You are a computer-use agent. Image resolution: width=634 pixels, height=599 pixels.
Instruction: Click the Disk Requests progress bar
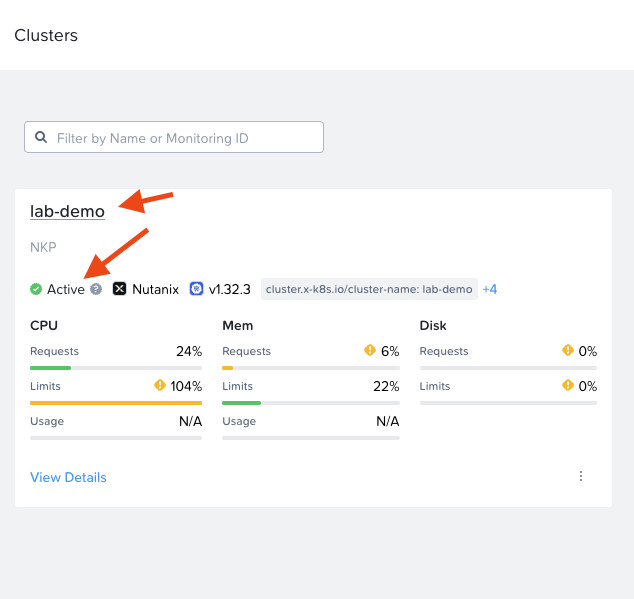pyautogui.click(x=508, y=368)
